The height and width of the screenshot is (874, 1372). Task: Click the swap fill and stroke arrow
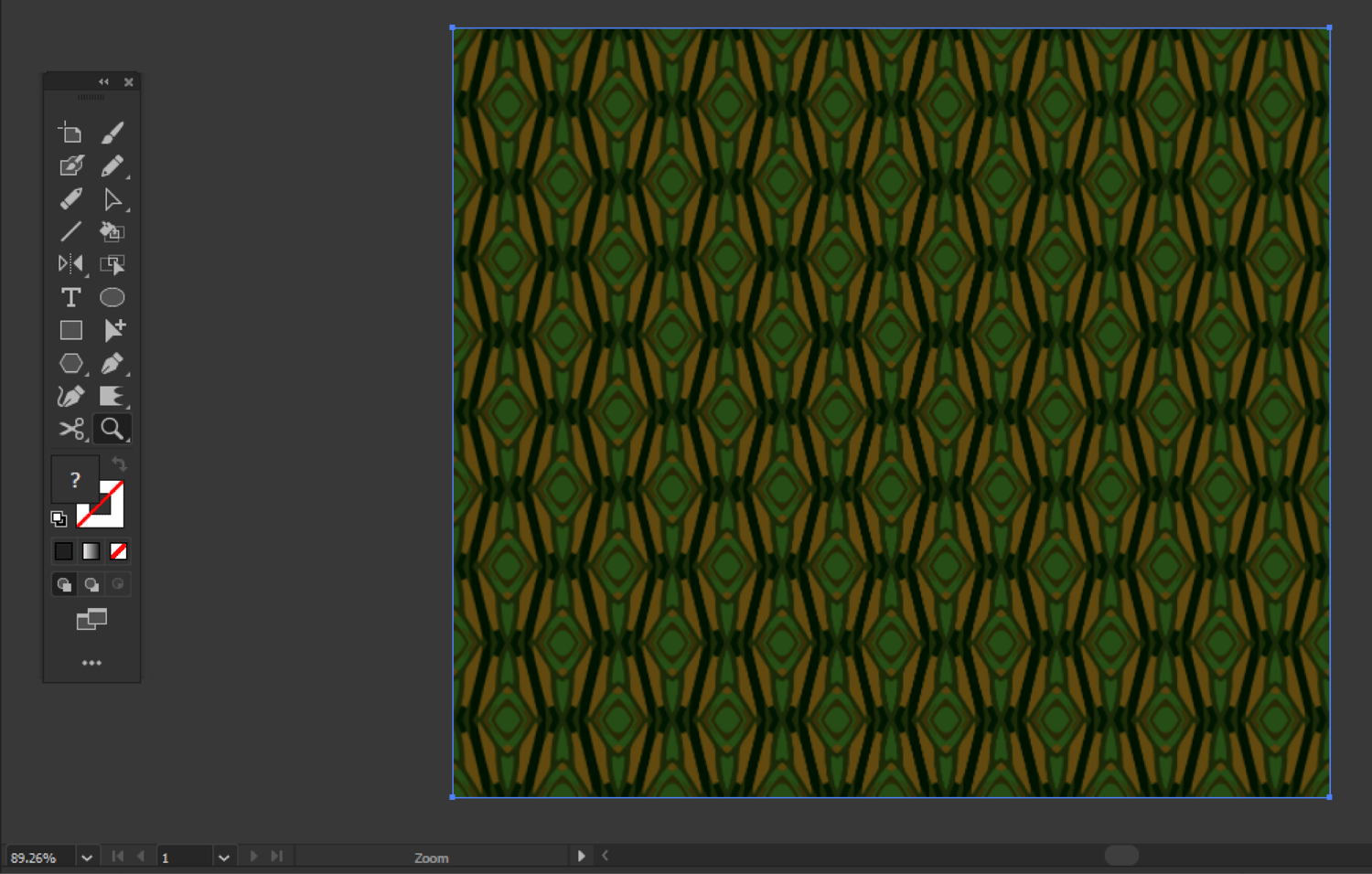(x=119, y=464)
